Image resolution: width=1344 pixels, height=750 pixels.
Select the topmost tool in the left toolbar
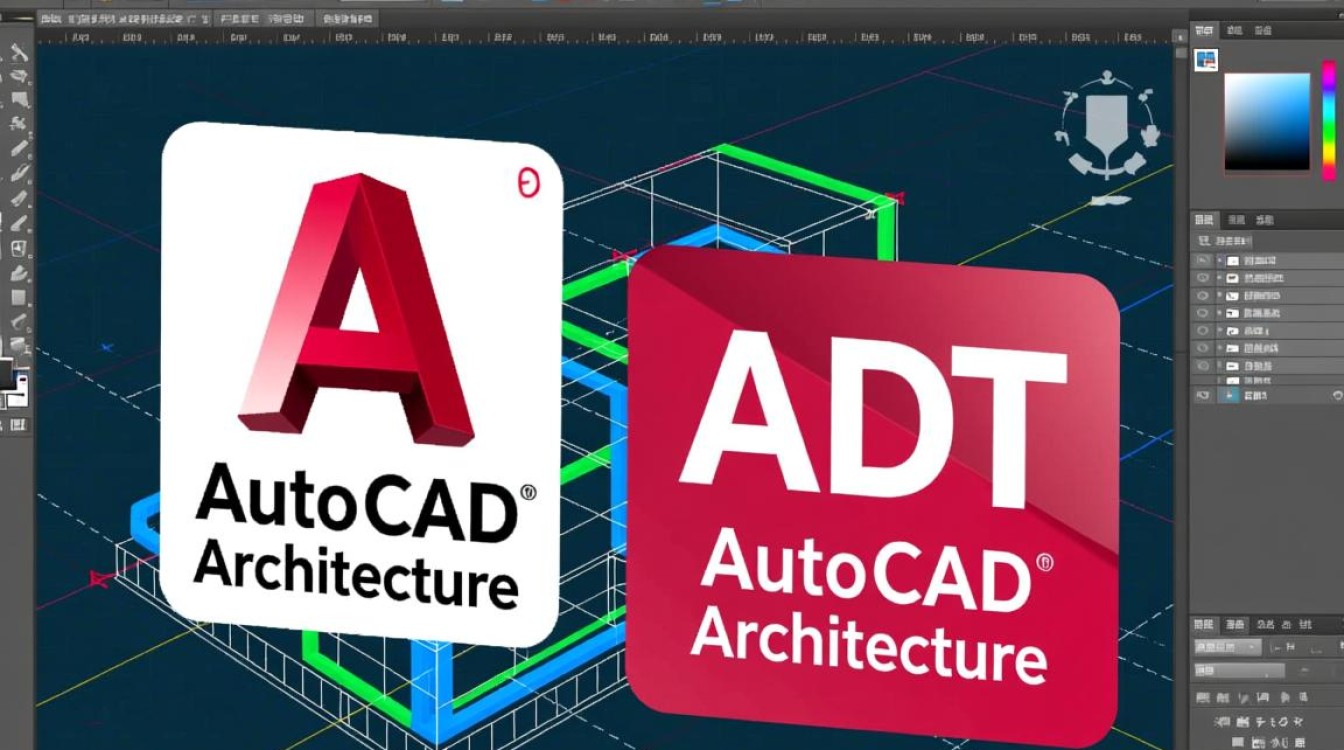(19, 53)
